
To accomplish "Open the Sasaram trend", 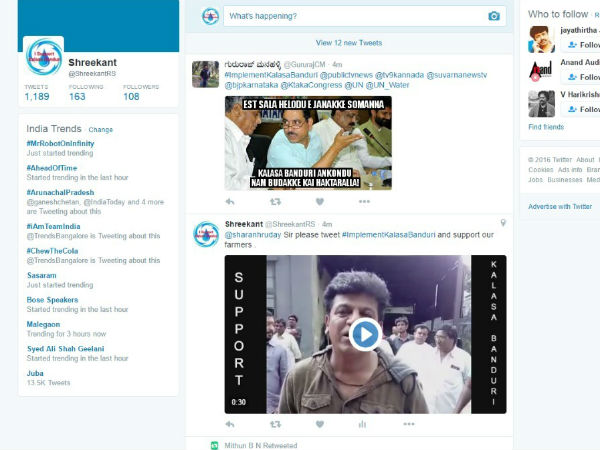I will [x=42, y=276].
